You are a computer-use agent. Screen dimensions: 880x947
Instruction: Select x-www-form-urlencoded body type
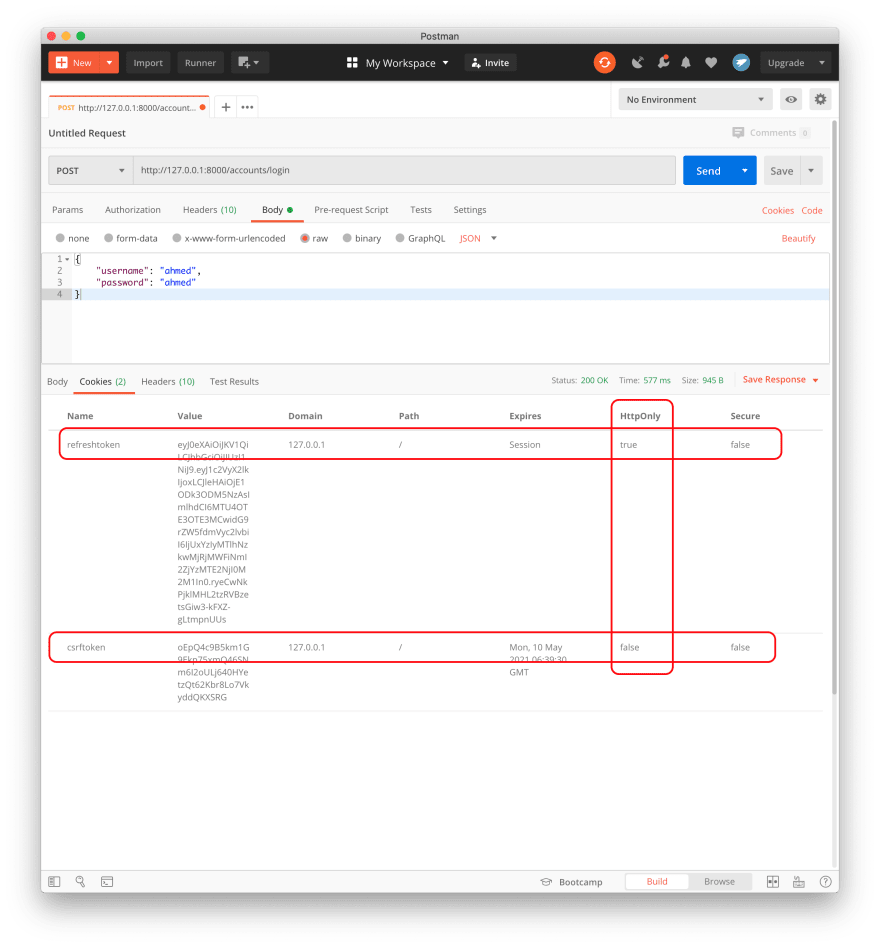click(176, 238)
